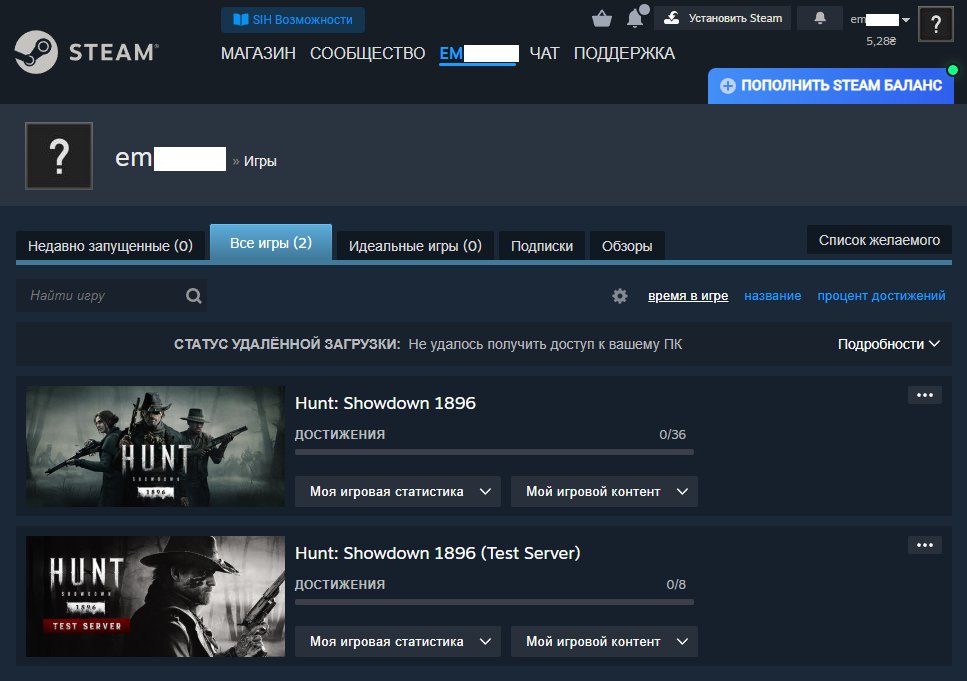Open the Обзоры tab

[627, 246]
